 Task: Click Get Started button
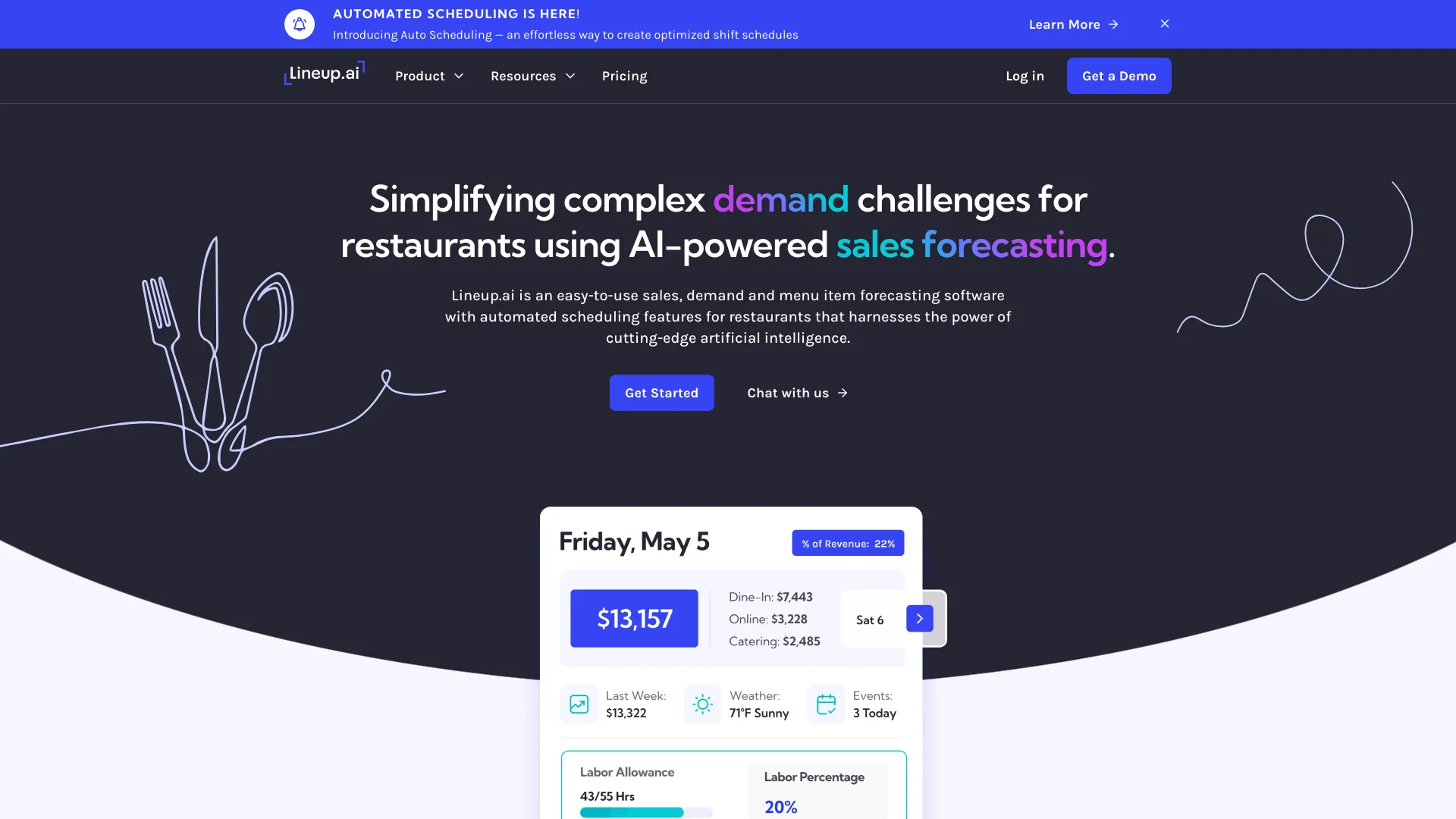point(661,392)
